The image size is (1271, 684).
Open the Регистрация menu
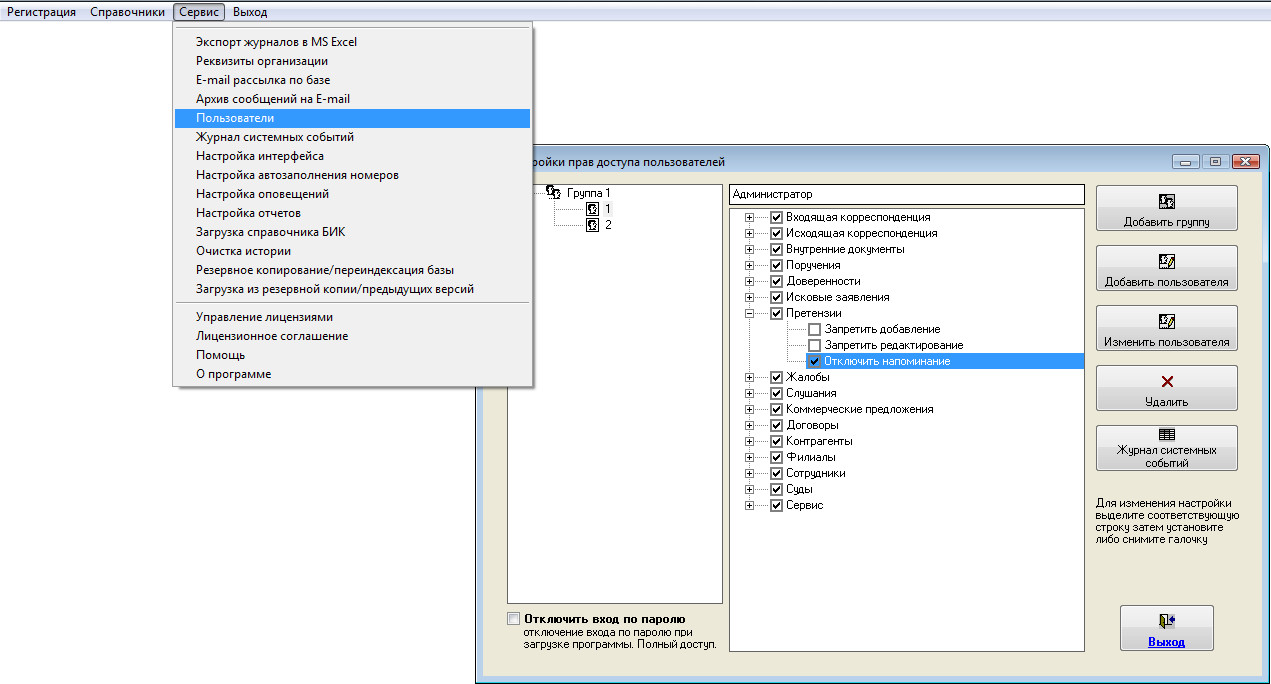point(42,12)
